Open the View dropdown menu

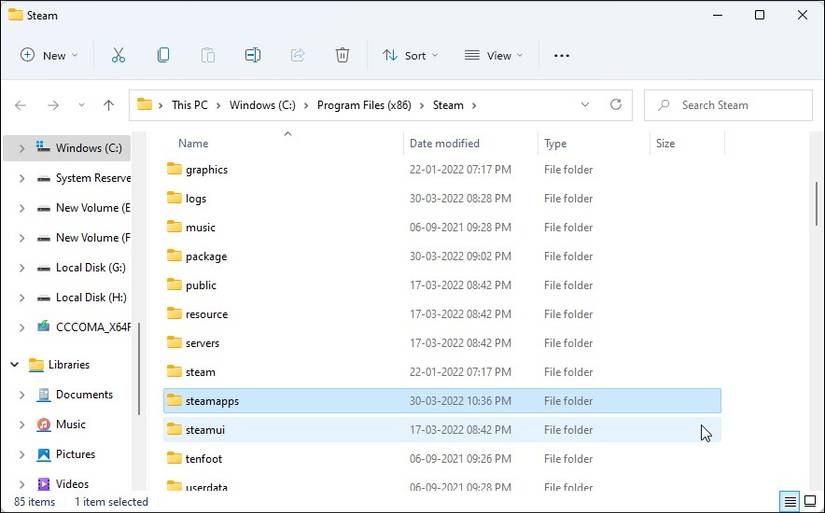click(x=494, y=55)
